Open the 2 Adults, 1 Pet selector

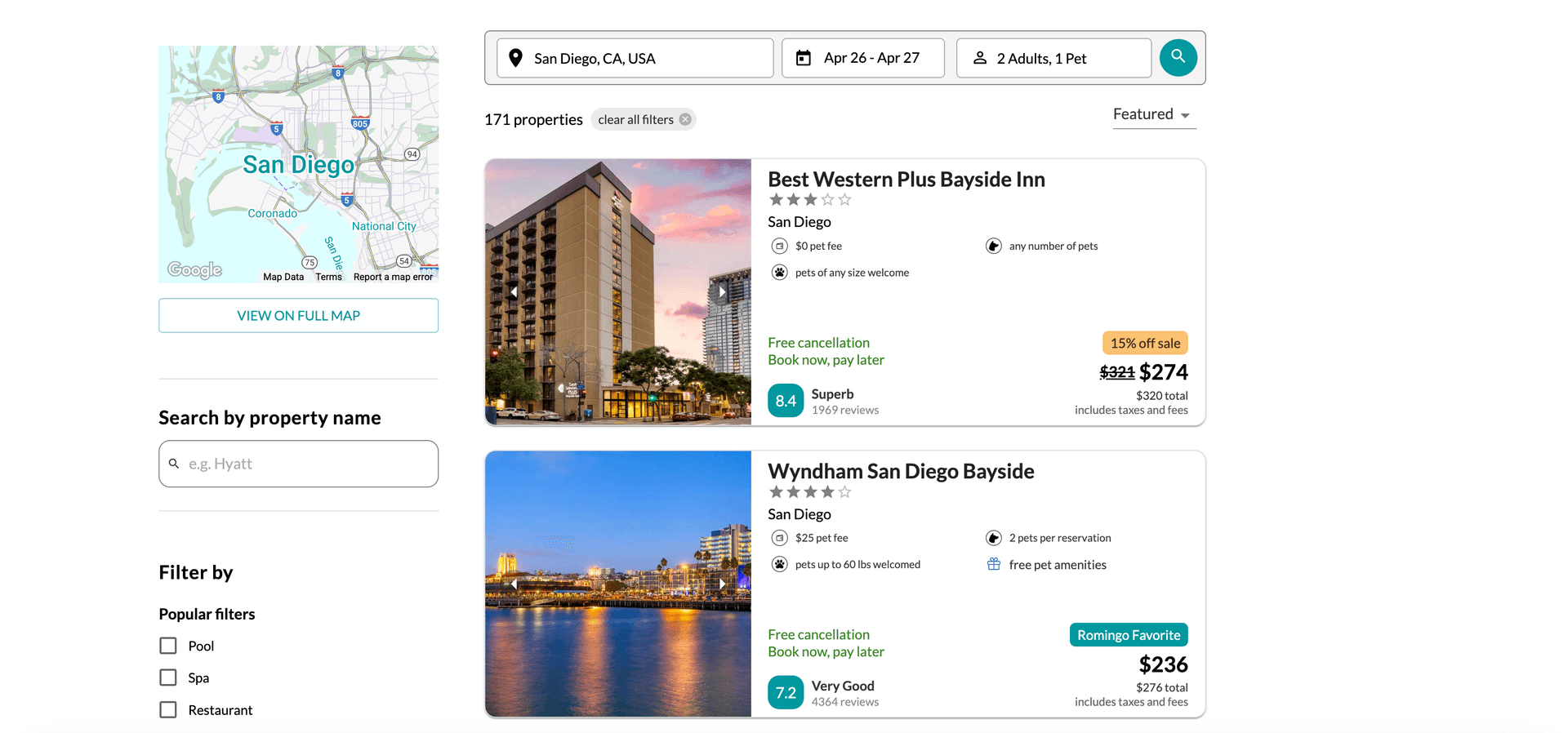(x=1053, y=58)
